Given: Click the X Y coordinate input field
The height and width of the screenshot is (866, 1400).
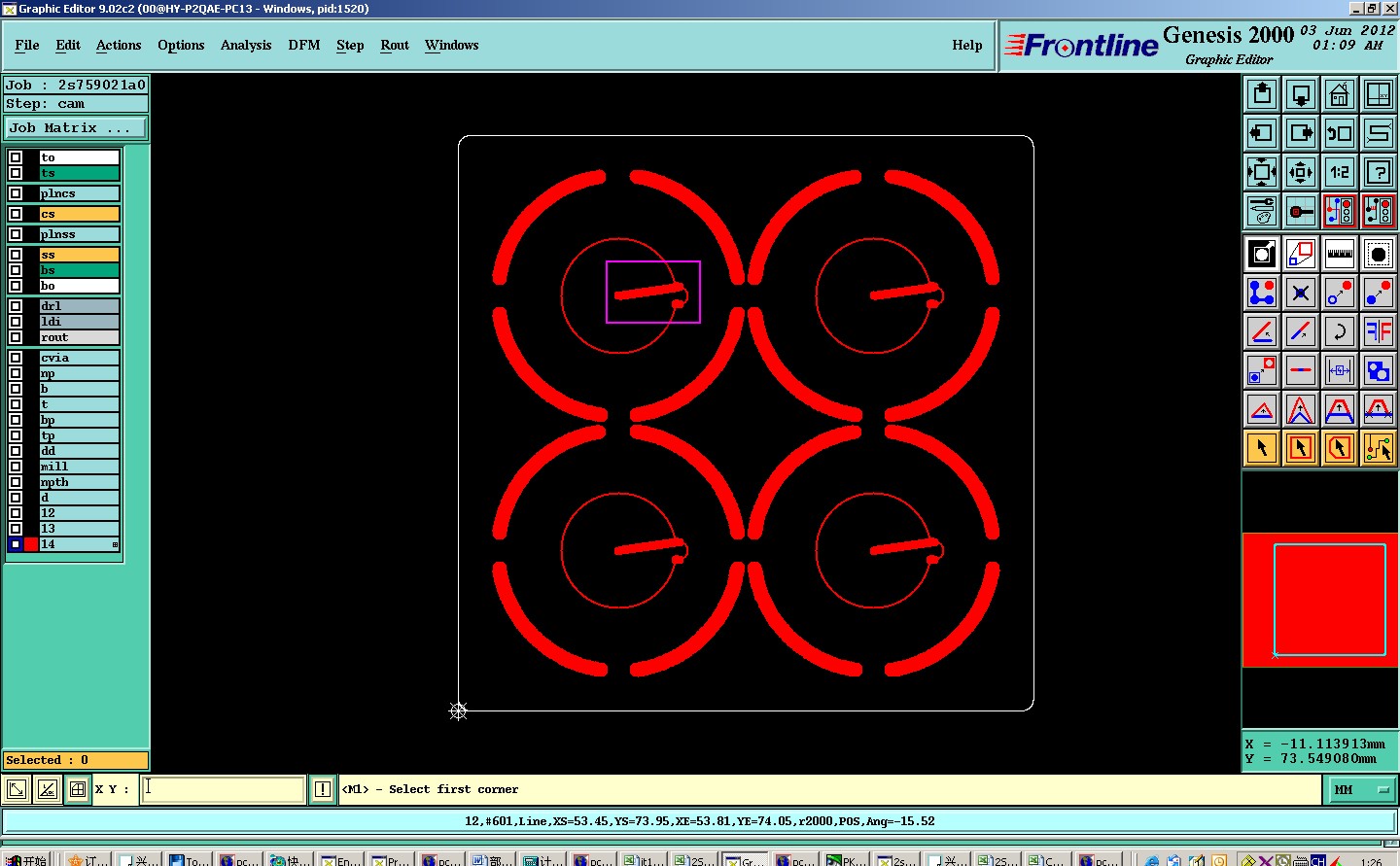Looking at the screenshot, I should (x=224, y=789).
